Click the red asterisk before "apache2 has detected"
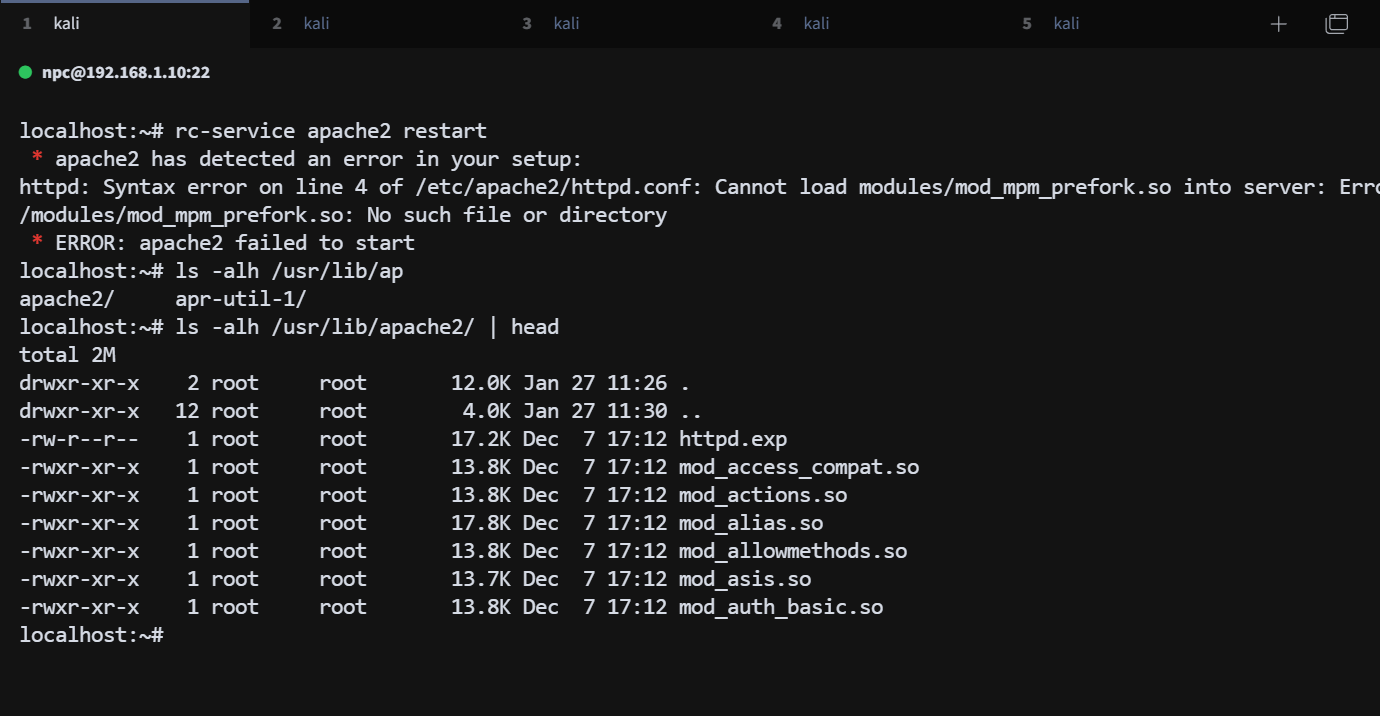The height and width of the screenshot is (716, 1380). pos(37,160)
